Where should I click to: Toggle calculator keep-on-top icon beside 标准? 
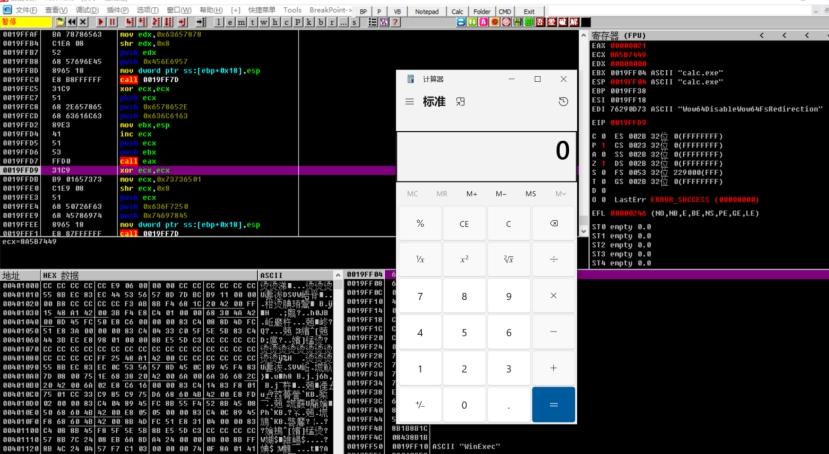[460, 101]
